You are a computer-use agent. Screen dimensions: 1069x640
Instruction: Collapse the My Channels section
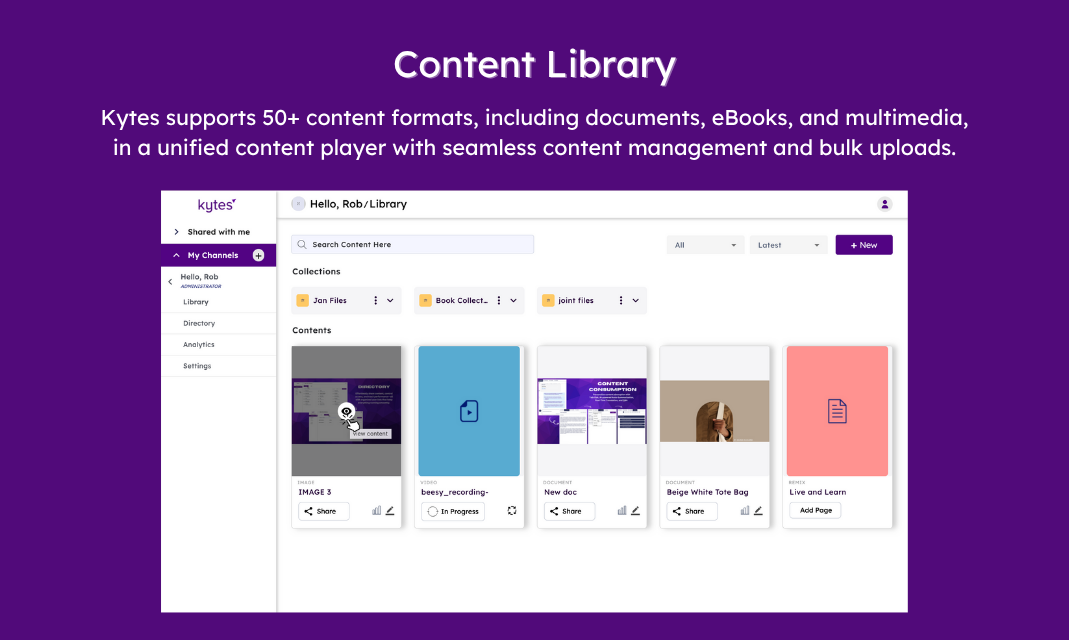(176, 256)
